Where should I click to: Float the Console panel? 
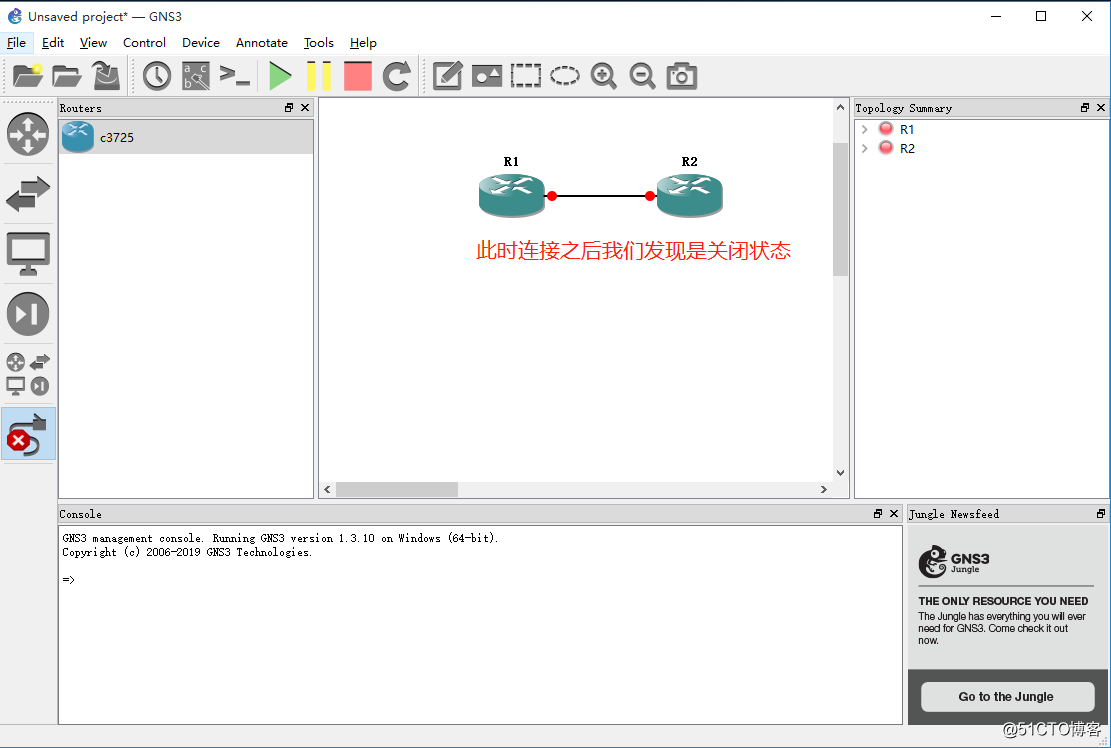[x=878, y=514]
